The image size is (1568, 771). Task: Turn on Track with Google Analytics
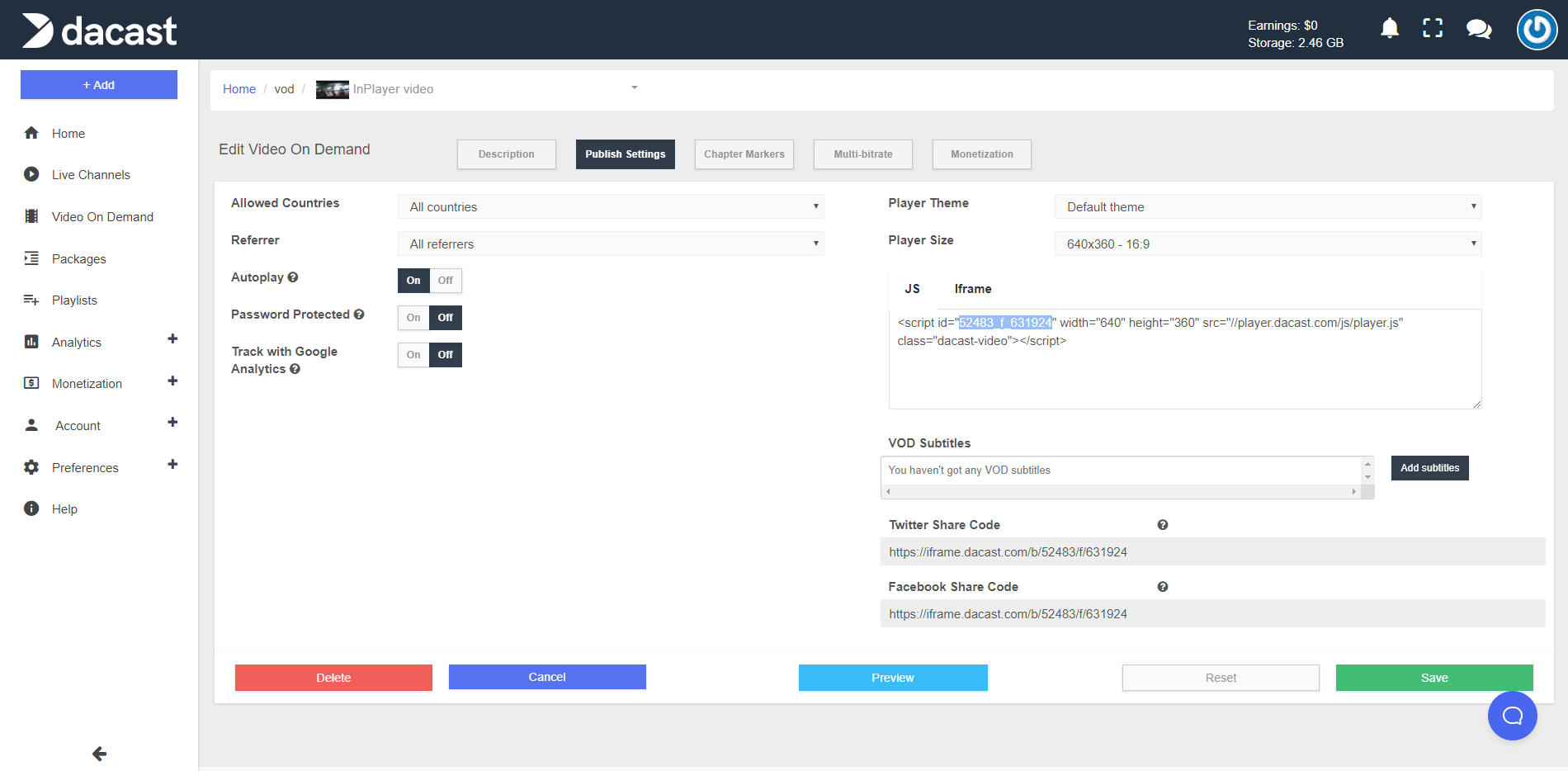click(x=413, y=354)
